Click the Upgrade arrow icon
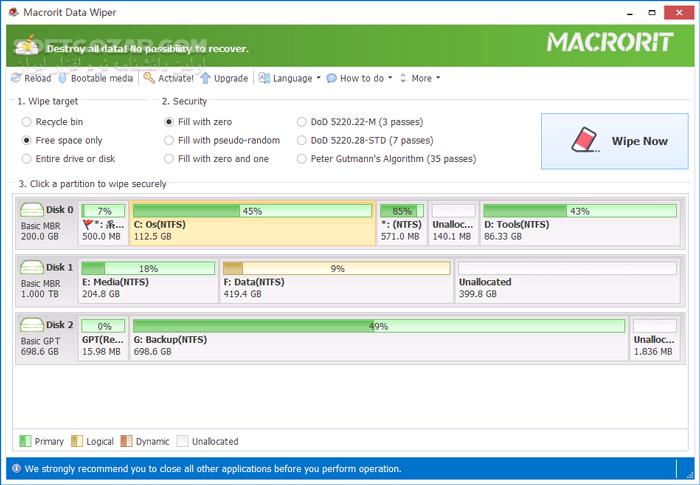The image size is (700, 485). tap(205, 78)
